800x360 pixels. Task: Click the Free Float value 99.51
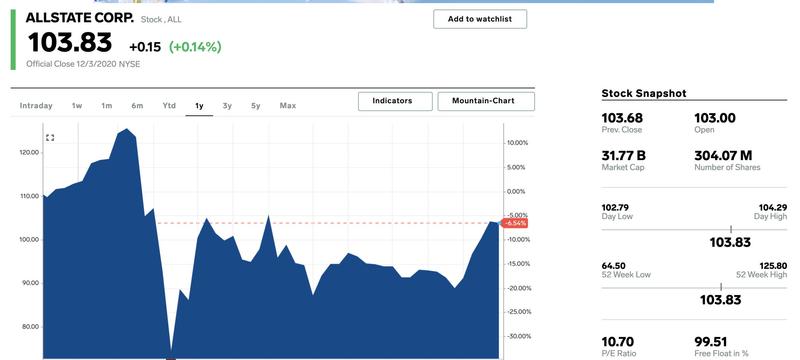711,342
